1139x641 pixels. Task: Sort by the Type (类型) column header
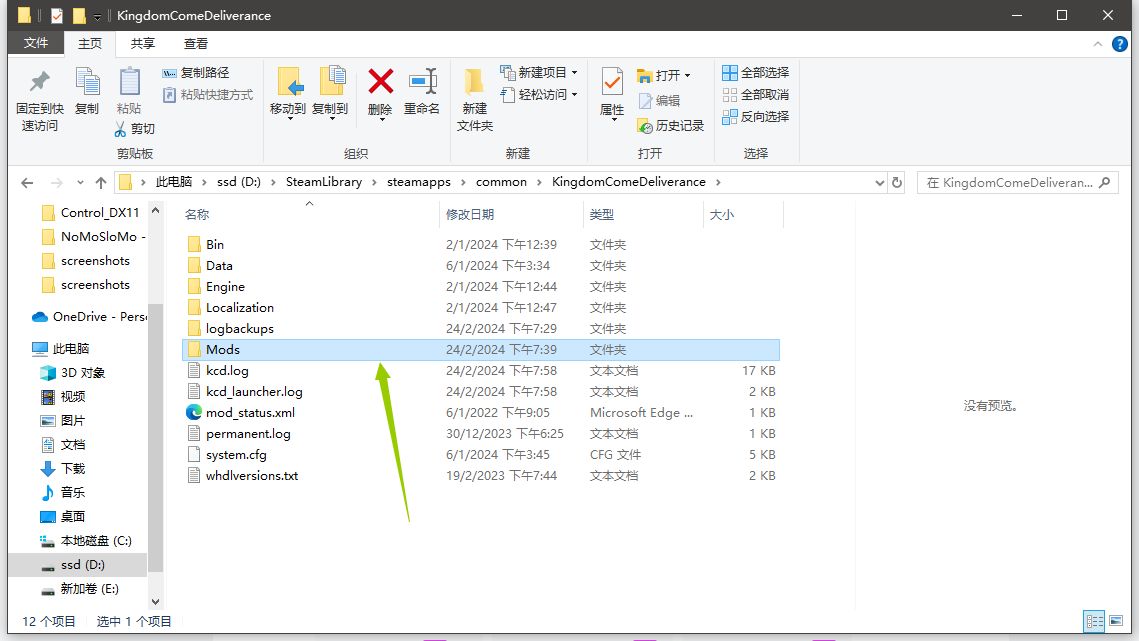tap(601, 214)
